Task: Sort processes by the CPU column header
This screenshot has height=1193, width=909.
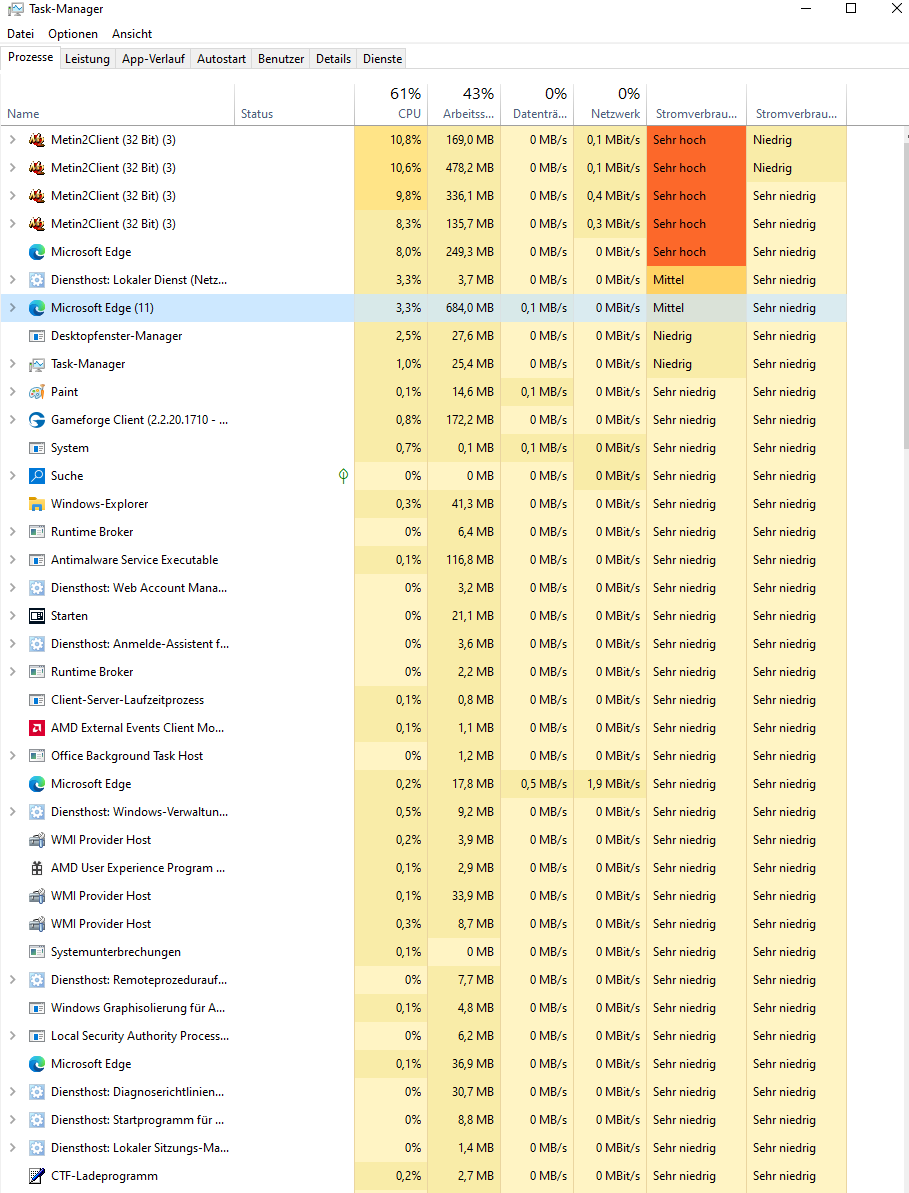Action: (x=391, y=103)
